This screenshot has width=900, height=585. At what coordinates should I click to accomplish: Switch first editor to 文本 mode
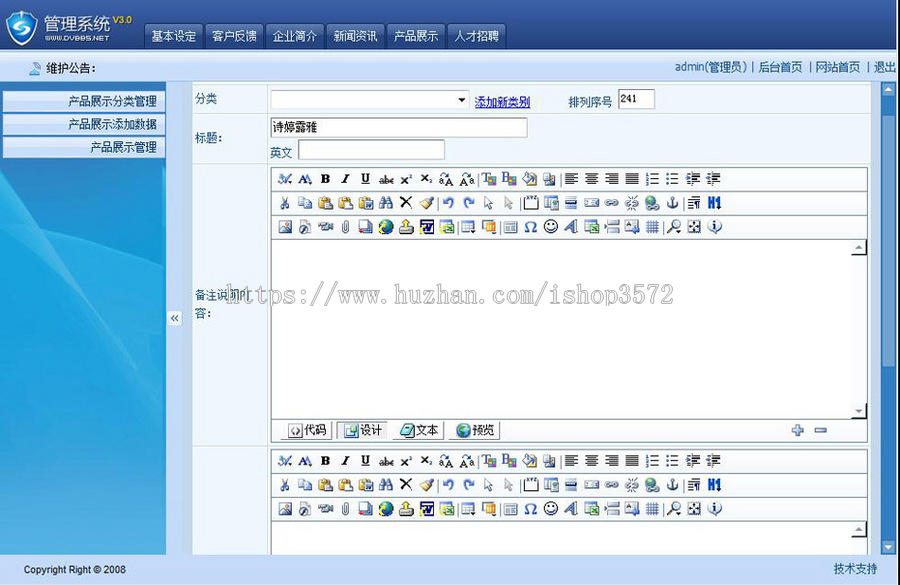pos(418,430)
